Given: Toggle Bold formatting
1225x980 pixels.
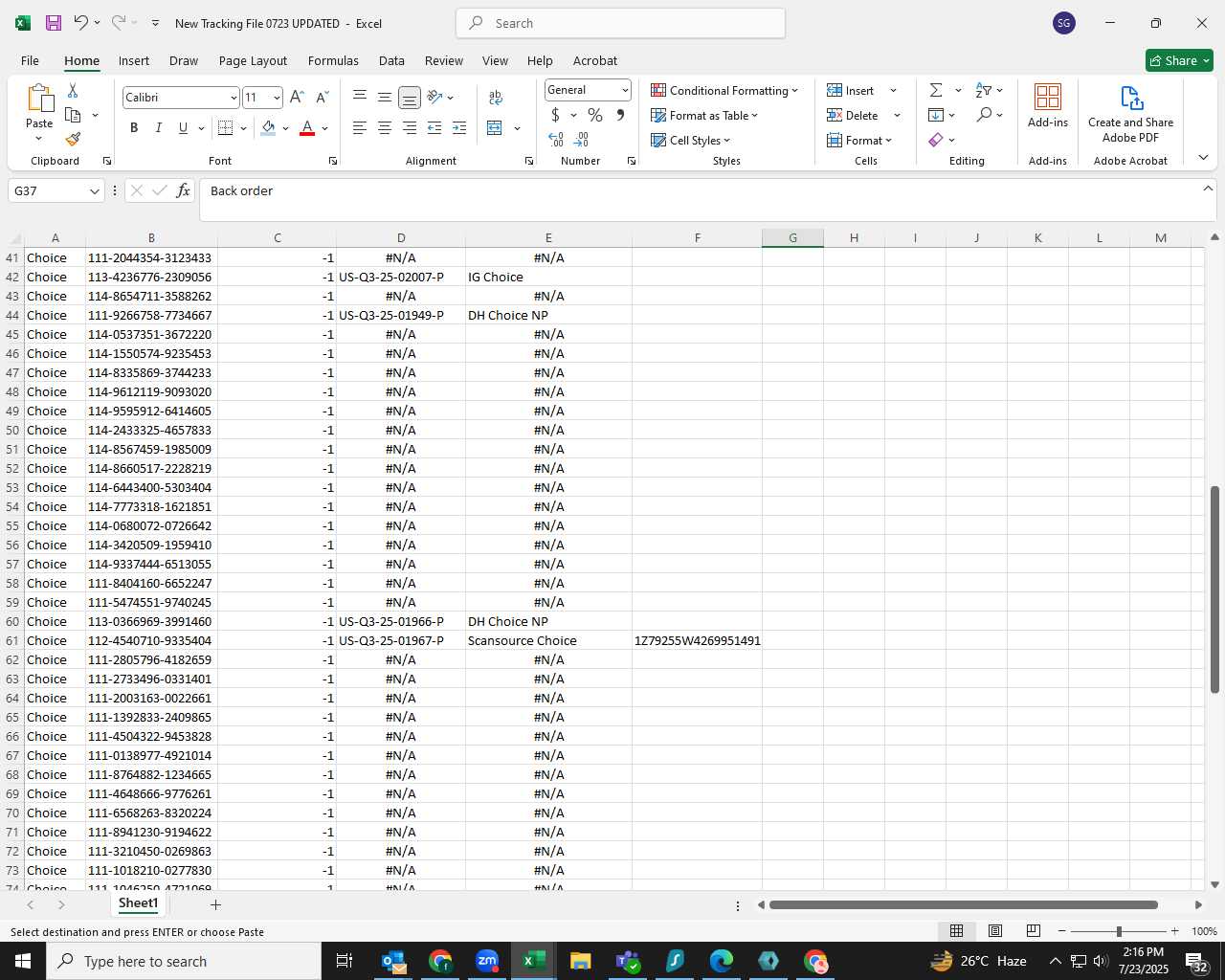Looking at the screenshot, I should click(x=134, y=128).
